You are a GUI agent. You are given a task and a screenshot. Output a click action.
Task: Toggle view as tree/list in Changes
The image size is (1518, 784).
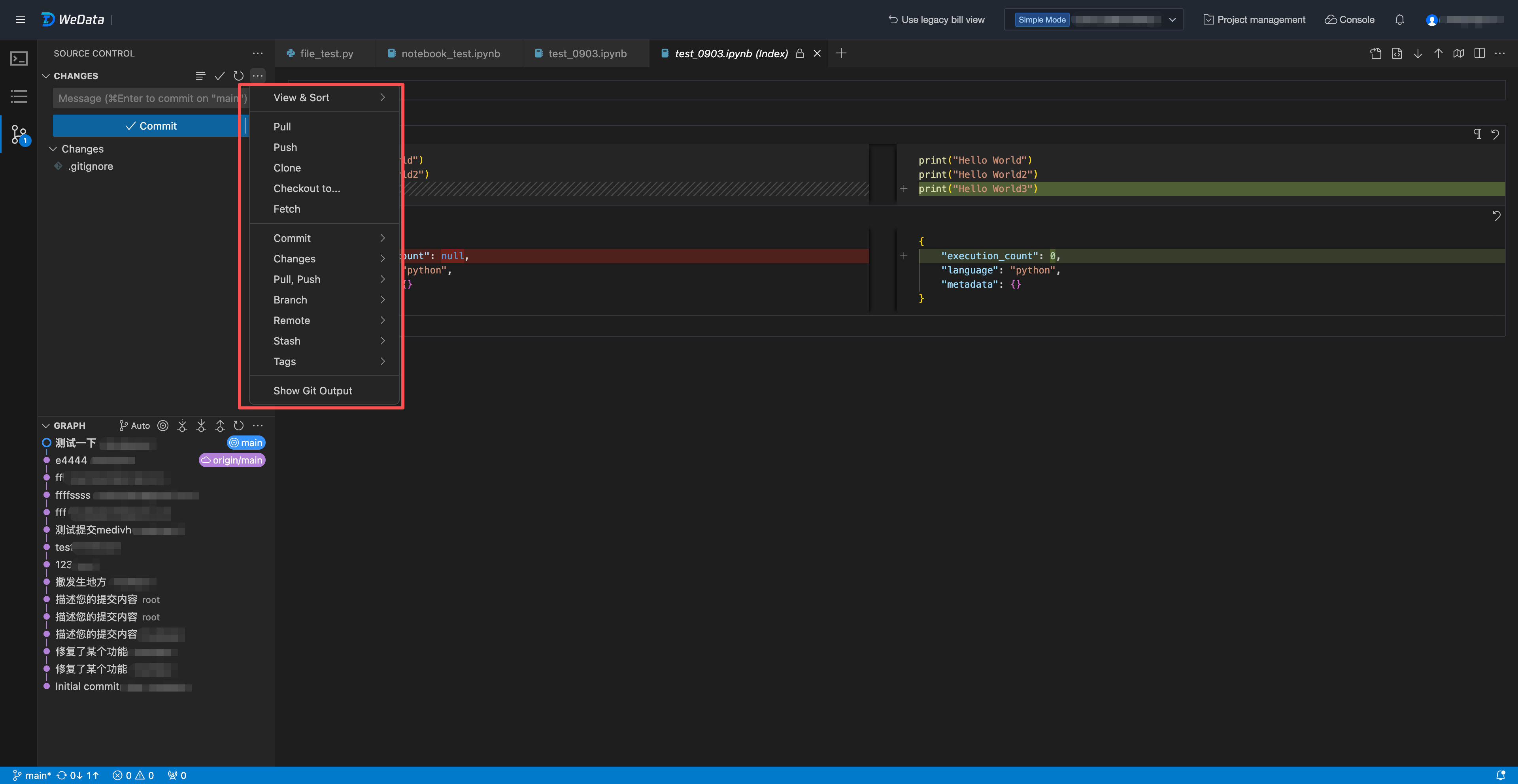[x=200, y=76]
